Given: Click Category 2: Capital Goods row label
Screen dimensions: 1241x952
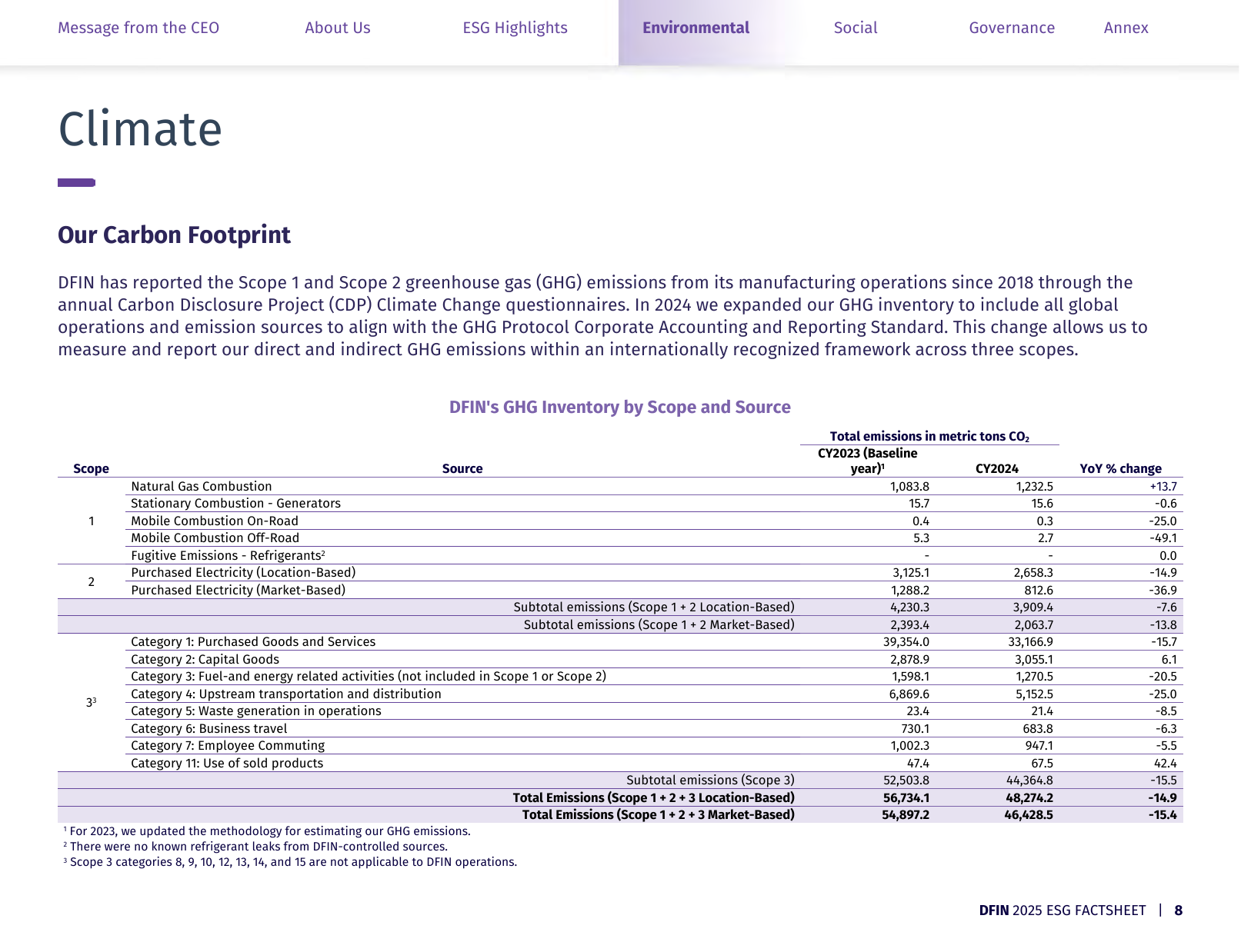Looking at the screenshot, I should [x=205, y=660].
